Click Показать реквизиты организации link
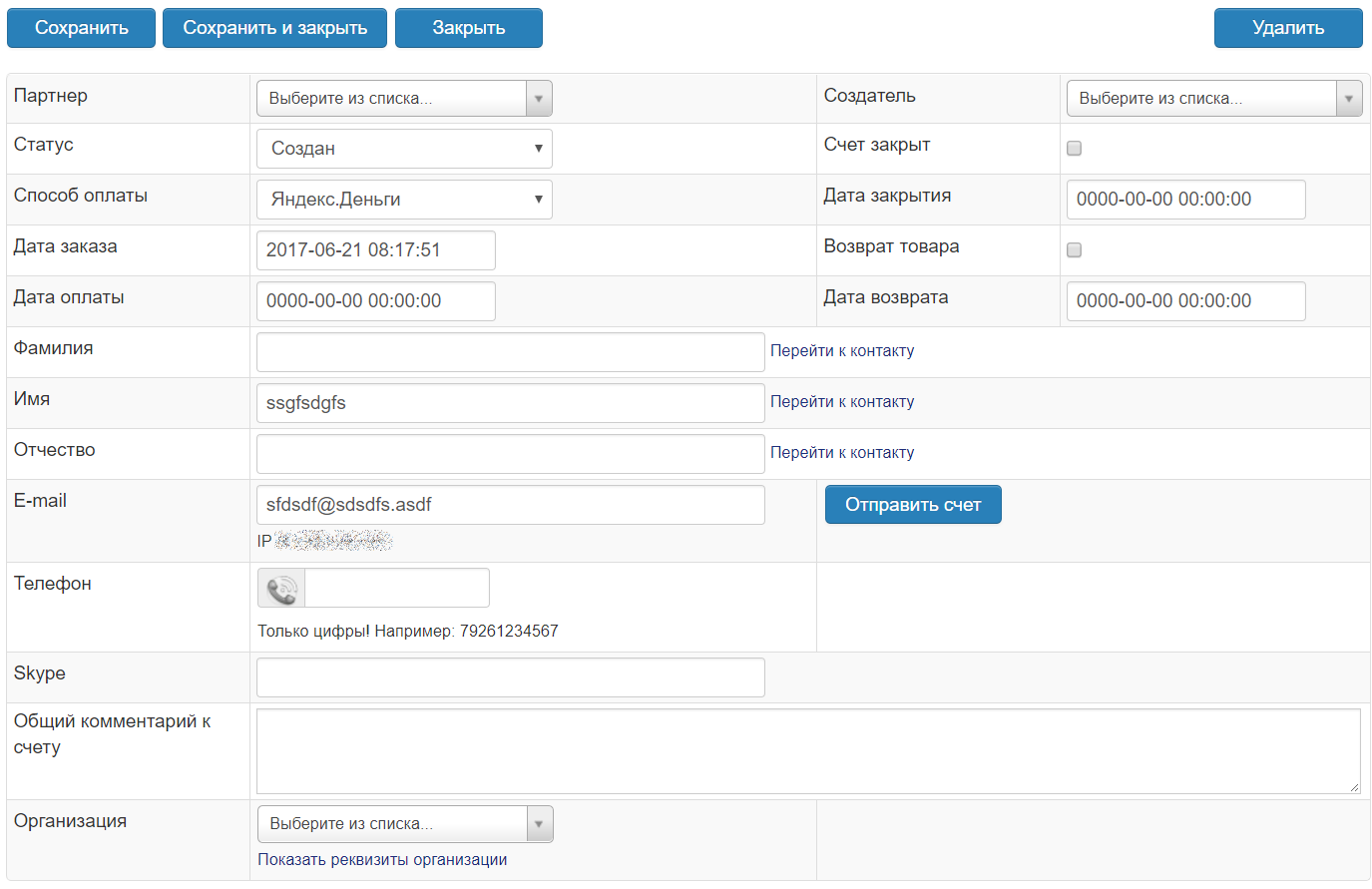The height and width of the screenshot is (889, 1372). [x=382, y=860]
